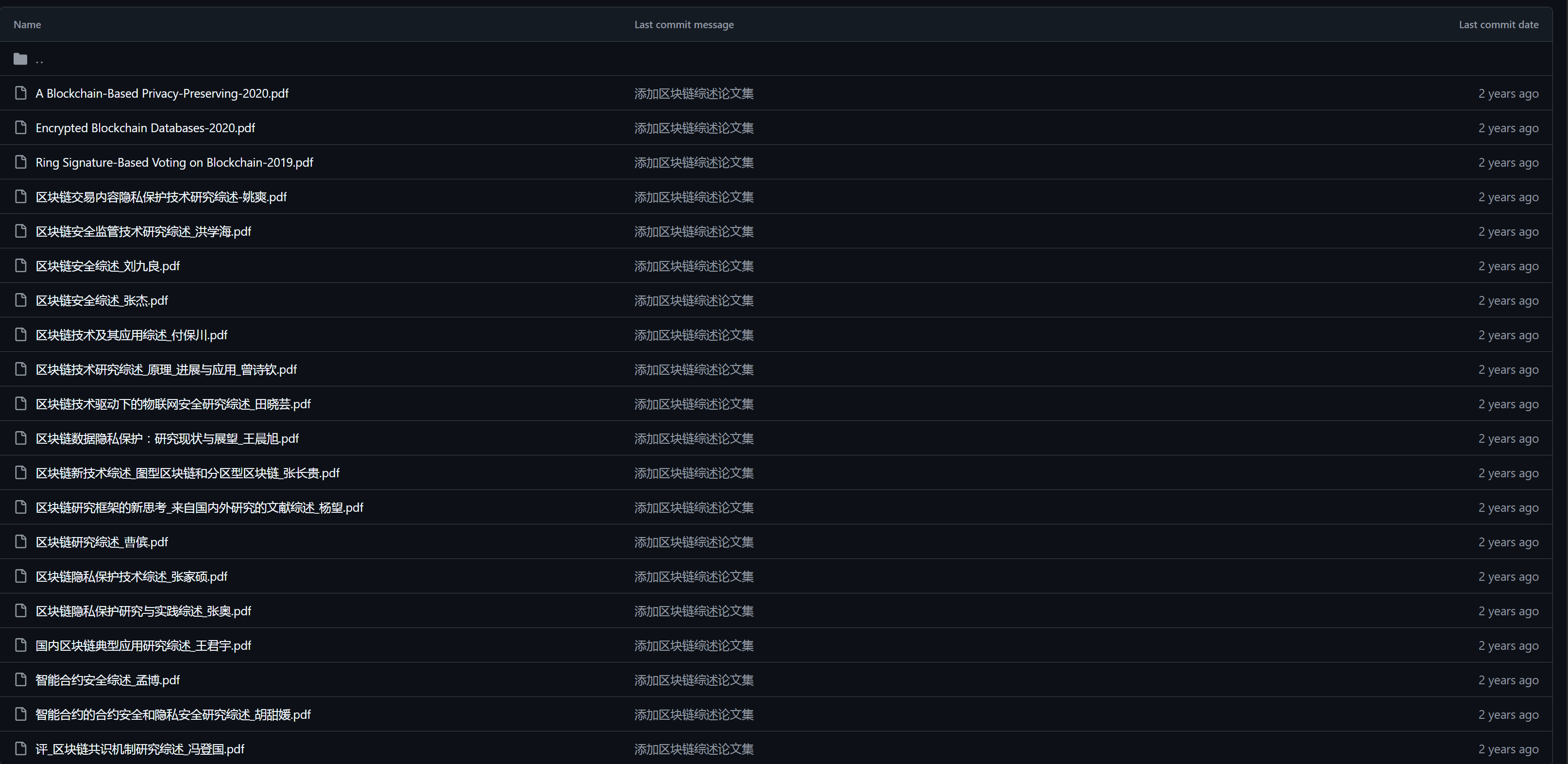The image size is (1568, 764).
Task: Click file icon beside A Blockchain-Based Privacy-Preserving-2020.pdf
Action: coord(21,93)
